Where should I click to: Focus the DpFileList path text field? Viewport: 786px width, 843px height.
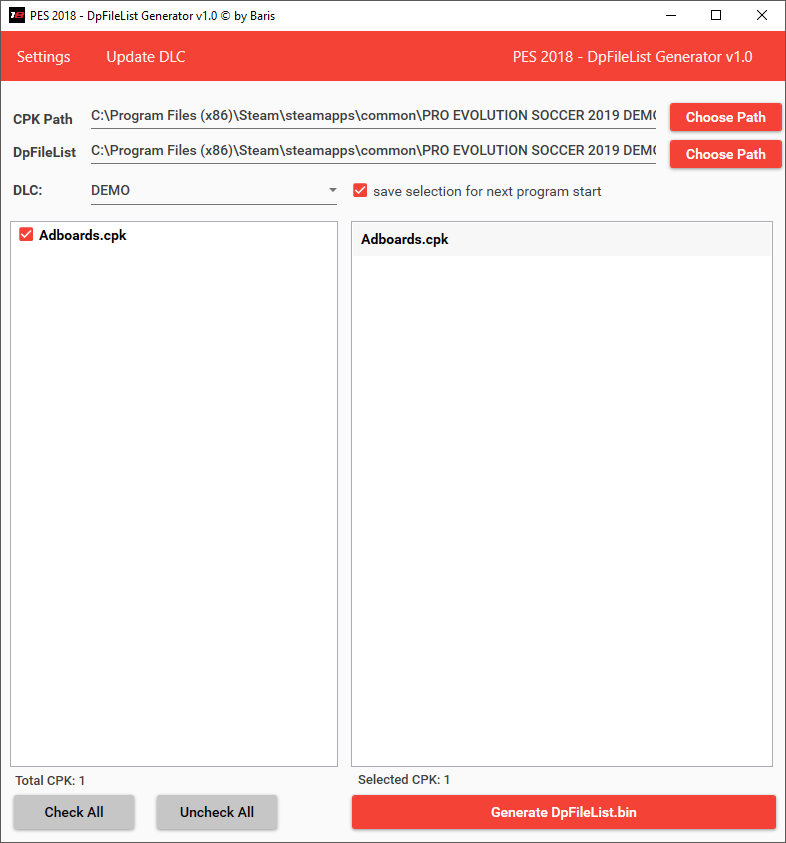[x=373, y=151]
